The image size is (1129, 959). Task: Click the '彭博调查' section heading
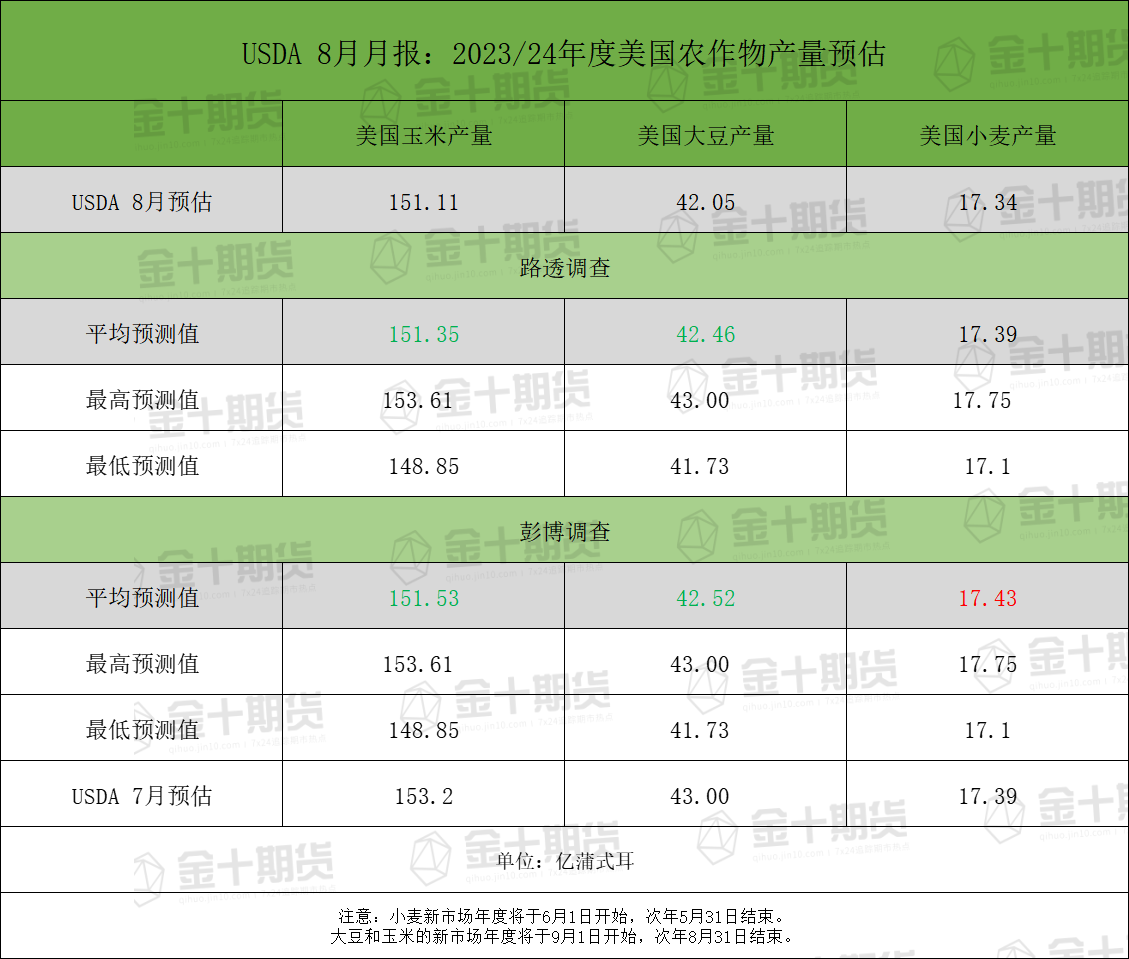(564, 532)
